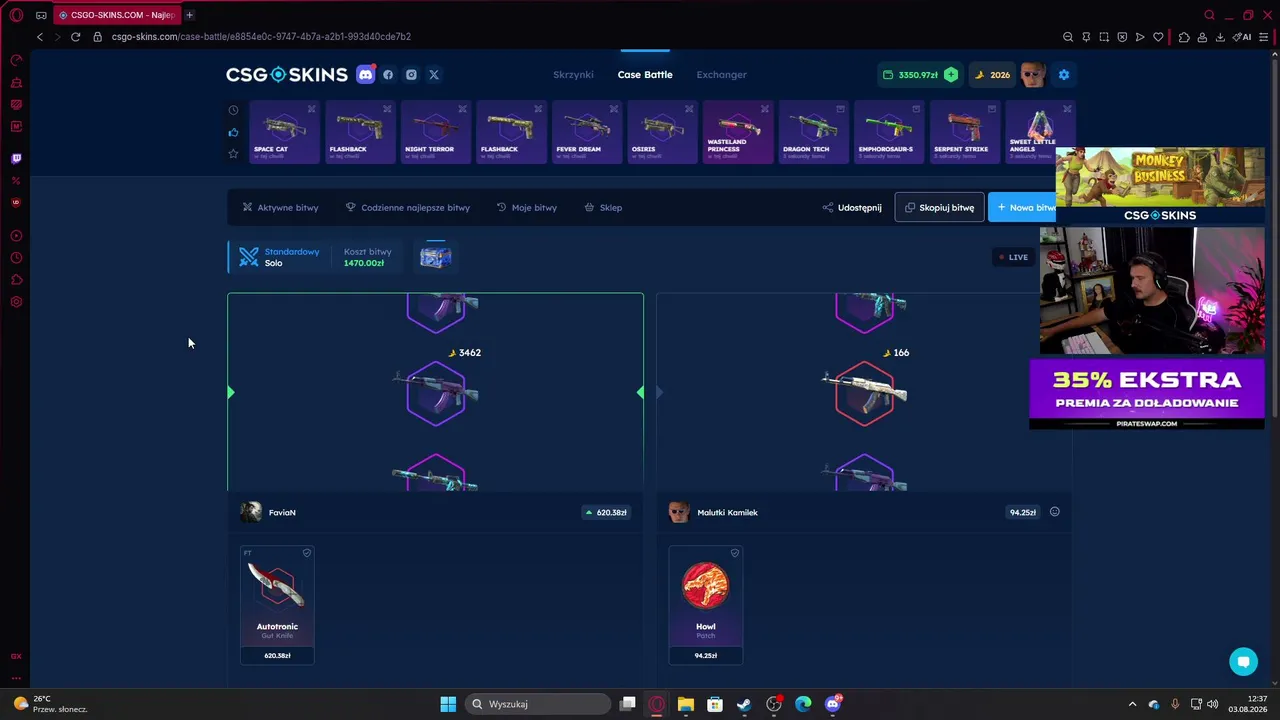Image resolution: width=1280 pixels, height=720 pixels.
Task: Open the Howl Patch item card
Action: [x=705, y=605]
